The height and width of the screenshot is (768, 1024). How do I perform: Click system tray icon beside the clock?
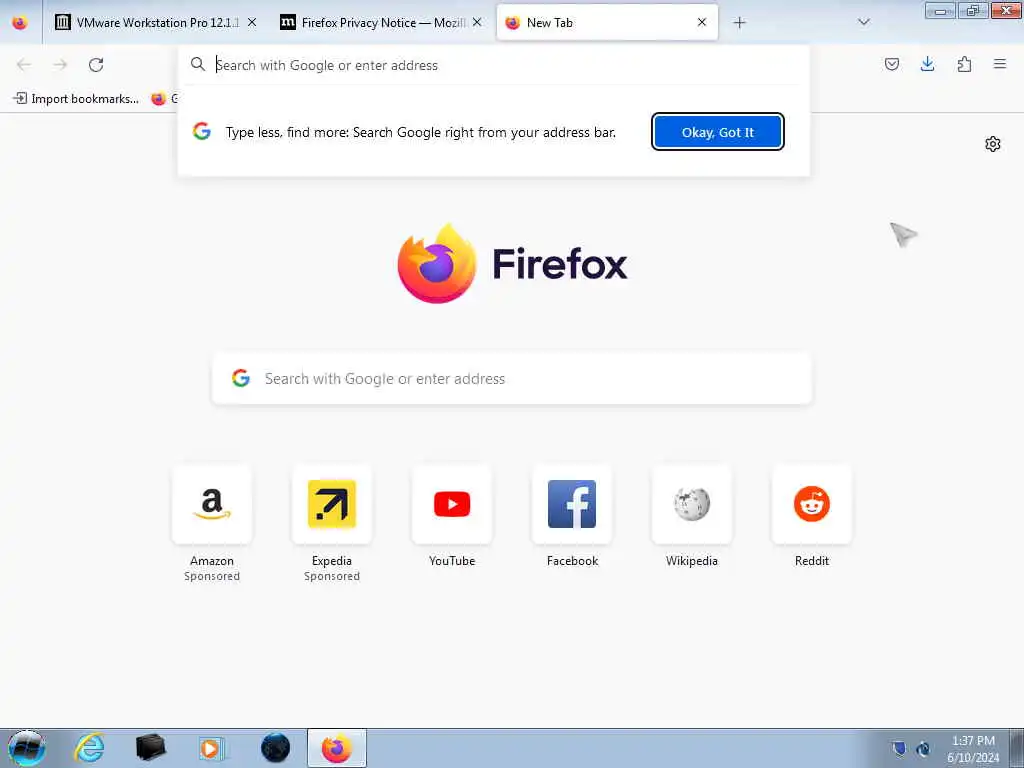[923, 749]
